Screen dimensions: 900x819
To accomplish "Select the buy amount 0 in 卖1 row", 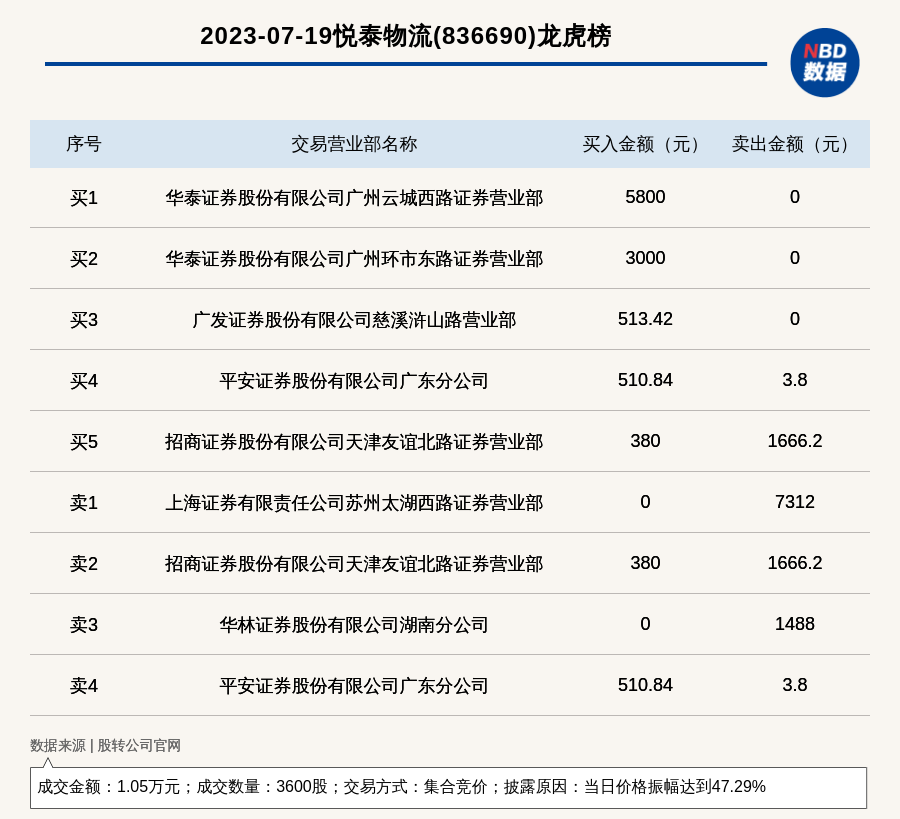I will pyautogui.click(x=645, y=502).
